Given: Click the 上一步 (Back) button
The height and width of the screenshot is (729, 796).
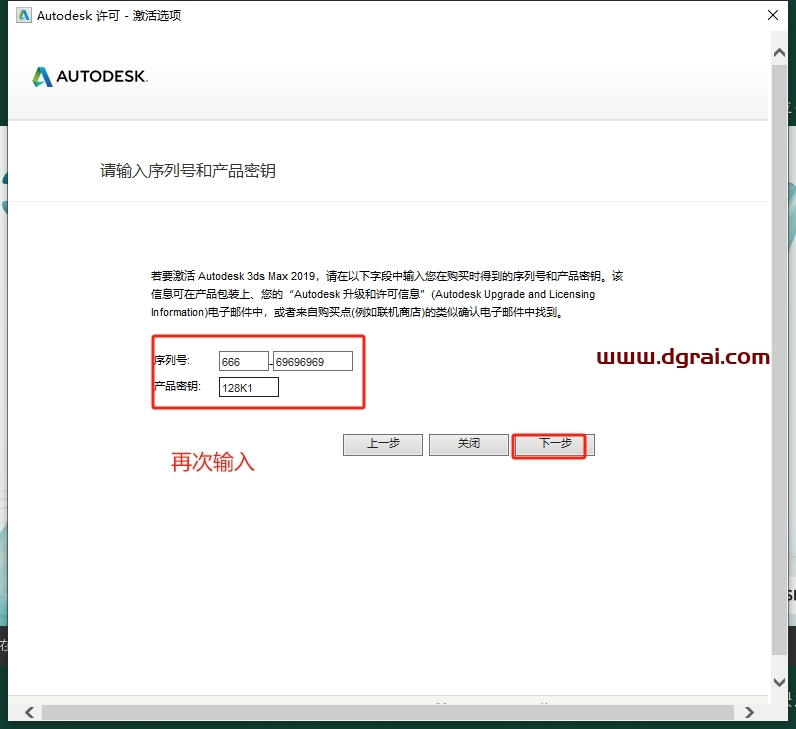Looking at the screenshot, I should click(x=383, y=445).
